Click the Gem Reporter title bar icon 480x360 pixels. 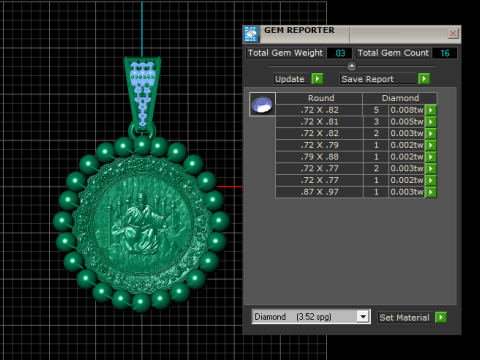pyautogui.click(x=251, y=34)
